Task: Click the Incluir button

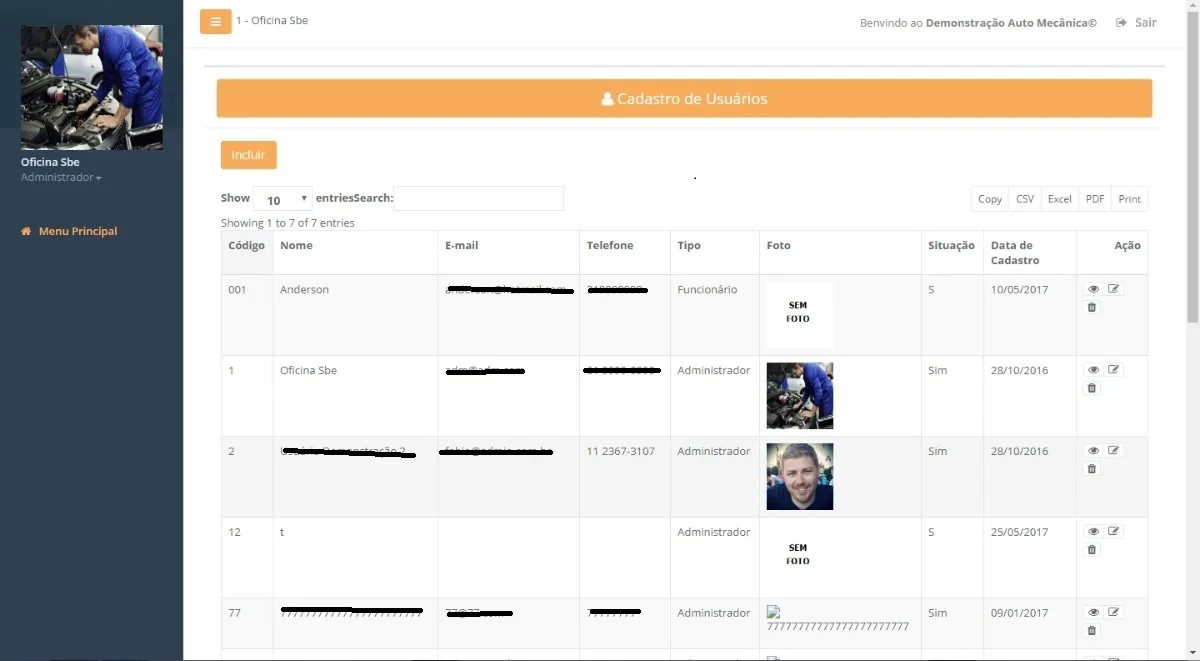Action: click(x=249, y=155)
